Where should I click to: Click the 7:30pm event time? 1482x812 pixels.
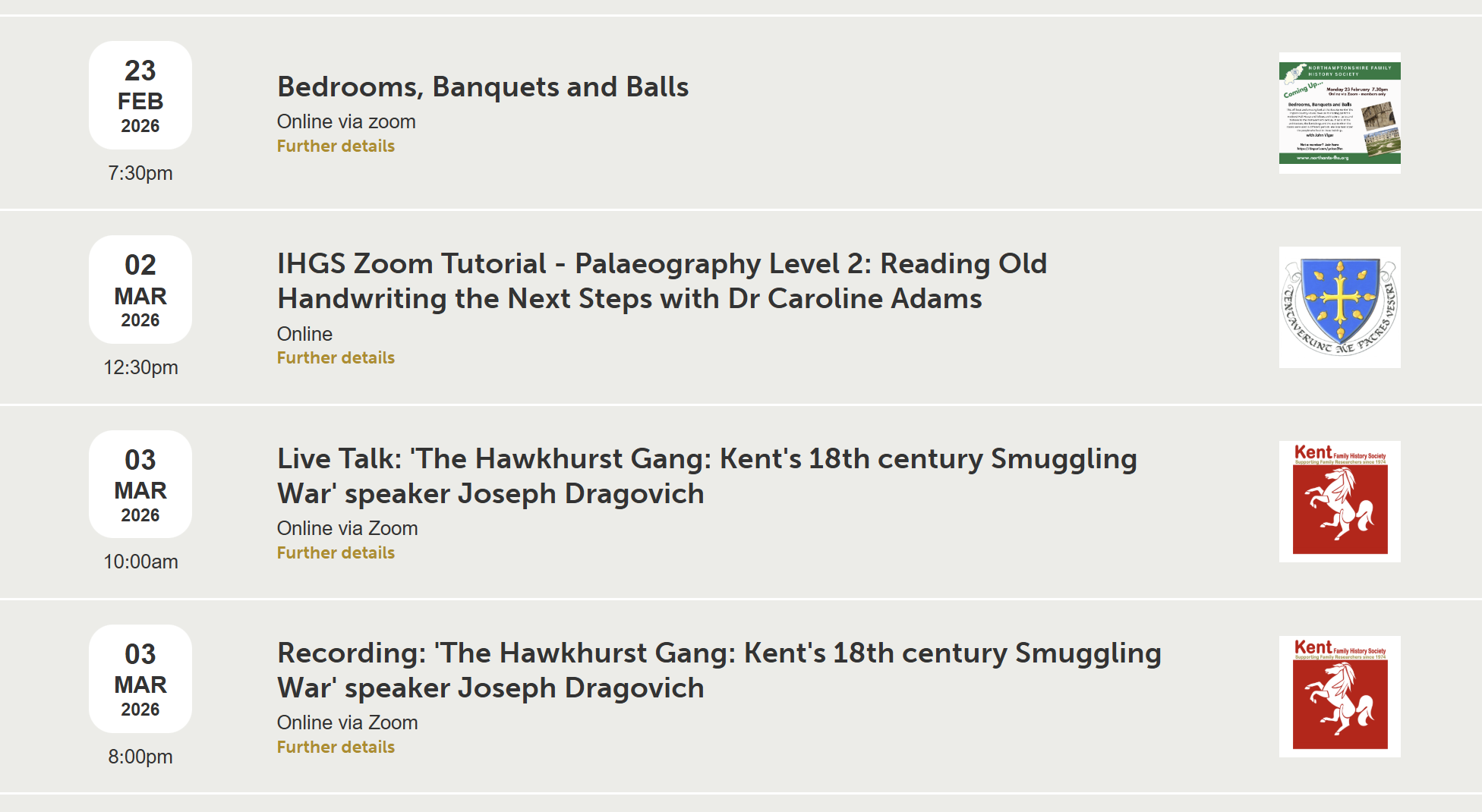click(140, 173)
